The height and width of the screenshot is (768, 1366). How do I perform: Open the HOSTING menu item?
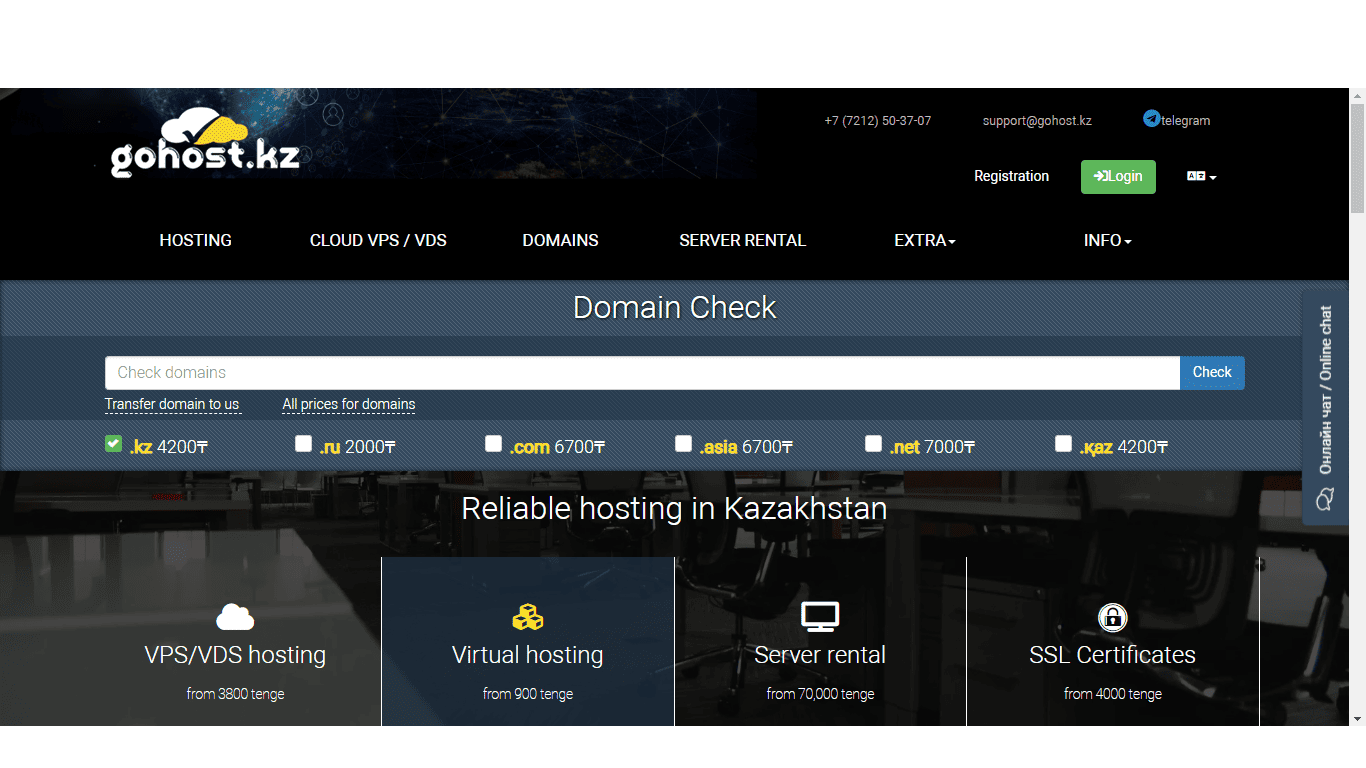point(195,240)
